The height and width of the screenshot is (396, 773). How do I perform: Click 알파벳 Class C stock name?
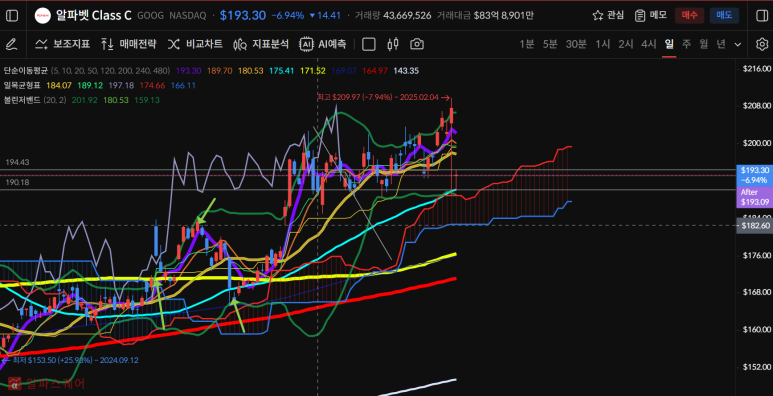pos(94,15)
